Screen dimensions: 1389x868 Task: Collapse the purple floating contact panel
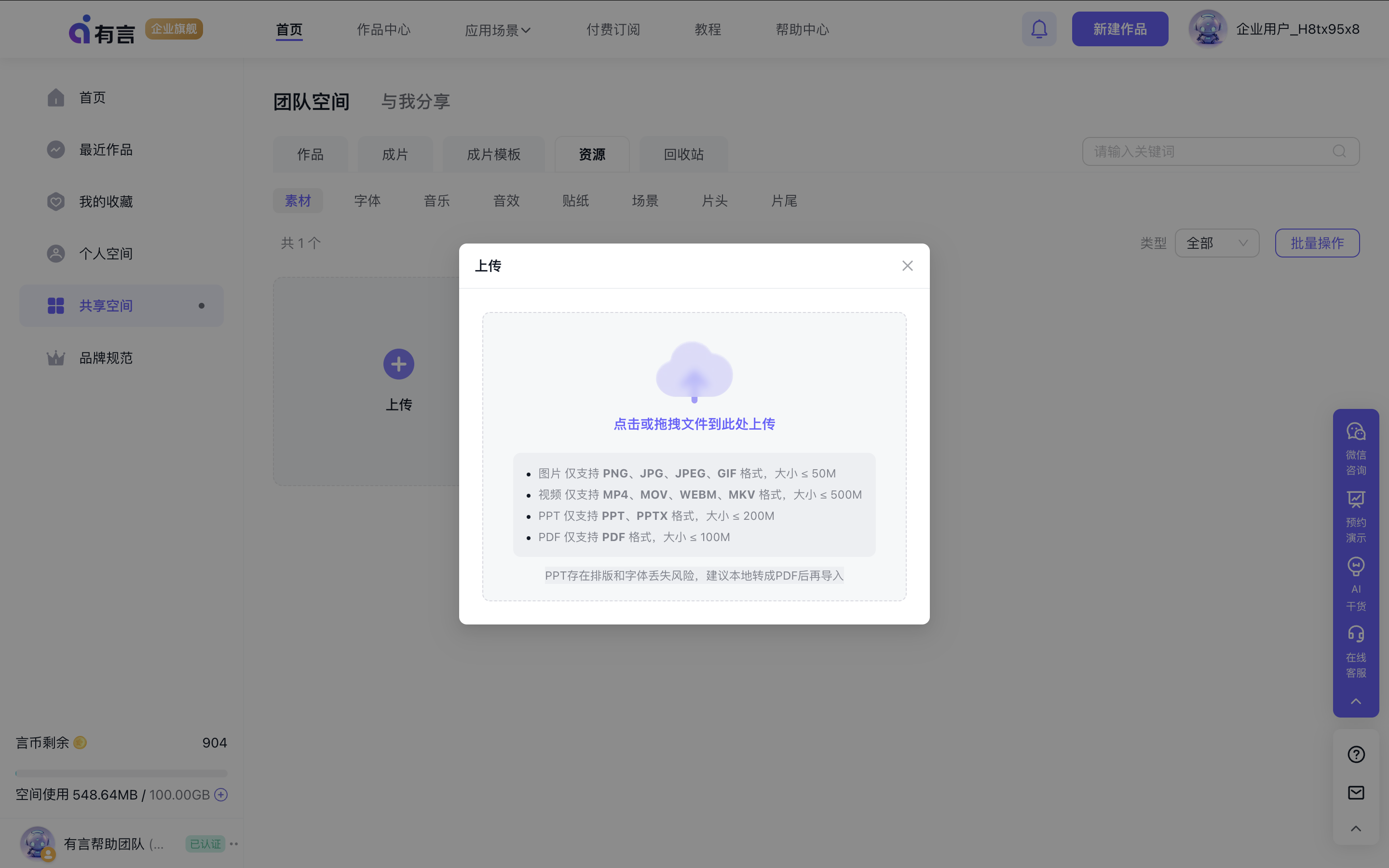coord(1356,701)
